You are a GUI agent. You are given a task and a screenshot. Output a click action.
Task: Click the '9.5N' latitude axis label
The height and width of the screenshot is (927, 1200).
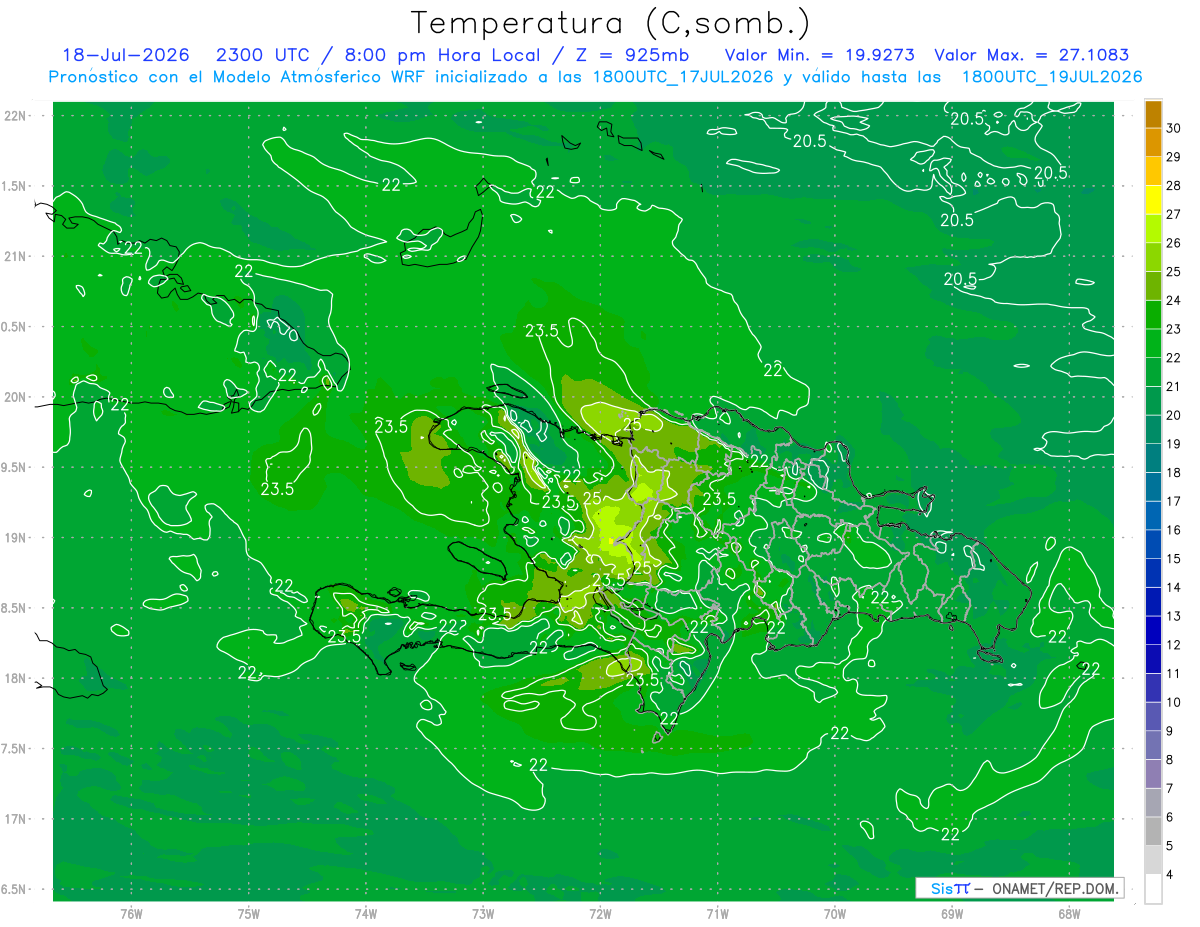(15, 467)
